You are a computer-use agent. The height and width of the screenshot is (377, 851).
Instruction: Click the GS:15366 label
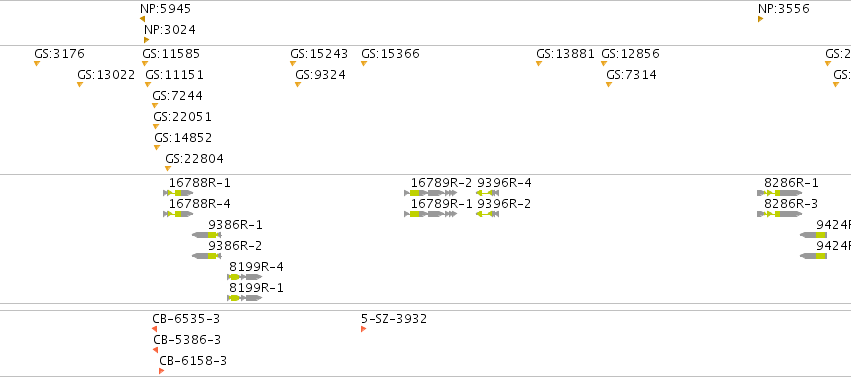390,54
